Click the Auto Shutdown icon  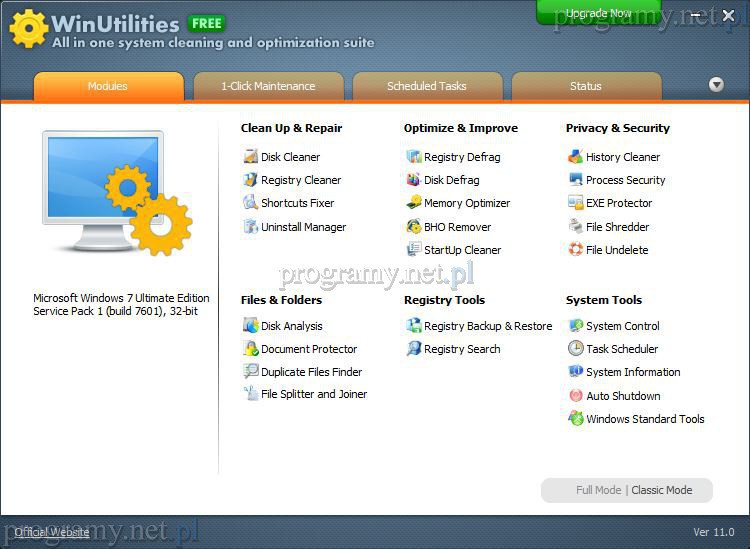pyautogui.click(x=575, y=396)
